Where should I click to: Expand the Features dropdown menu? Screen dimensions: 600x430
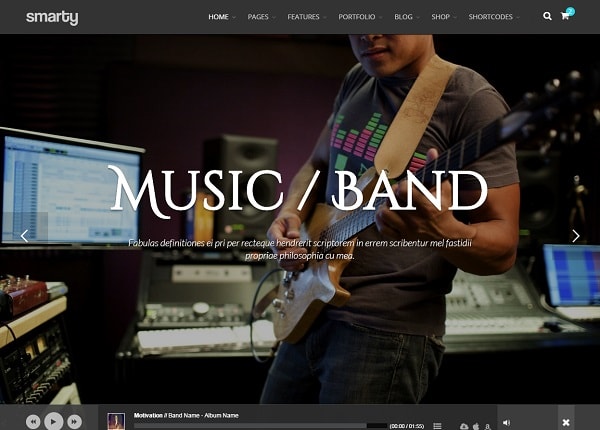click(x=304, y=17)
